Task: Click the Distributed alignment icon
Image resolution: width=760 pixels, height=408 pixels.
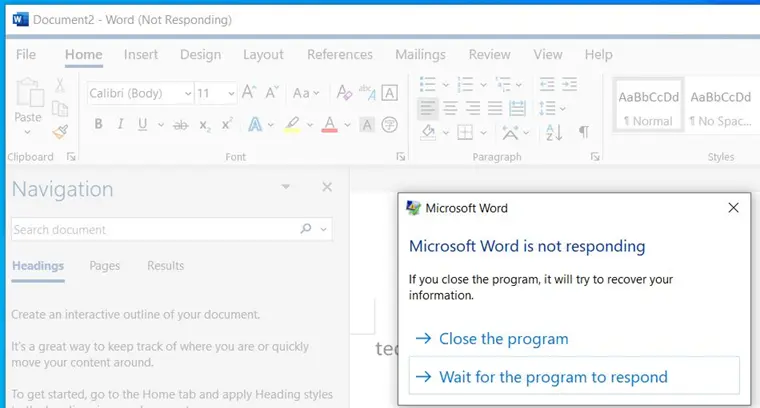Action: [x=517, y=108]
